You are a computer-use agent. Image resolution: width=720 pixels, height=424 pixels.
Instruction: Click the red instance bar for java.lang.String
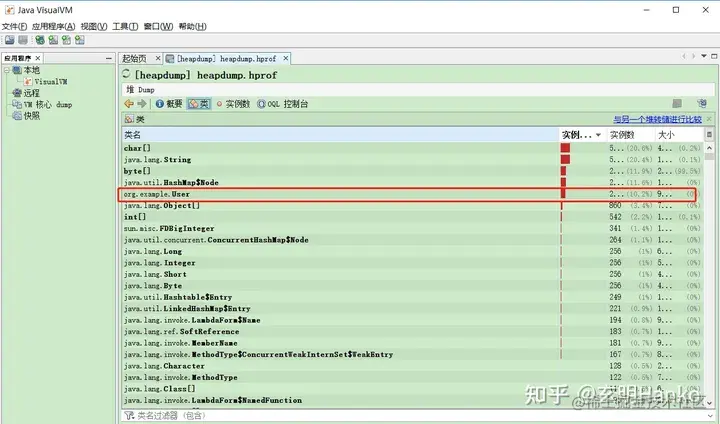tap(565, 159)
